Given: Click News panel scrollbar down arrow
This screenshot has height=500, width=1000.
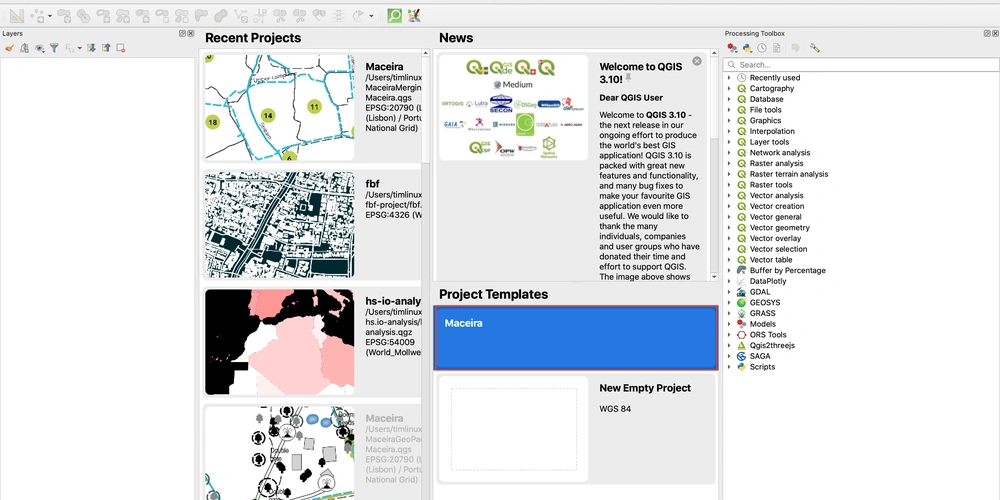Looking at the screenshot, I should click(x=714, y=277).
